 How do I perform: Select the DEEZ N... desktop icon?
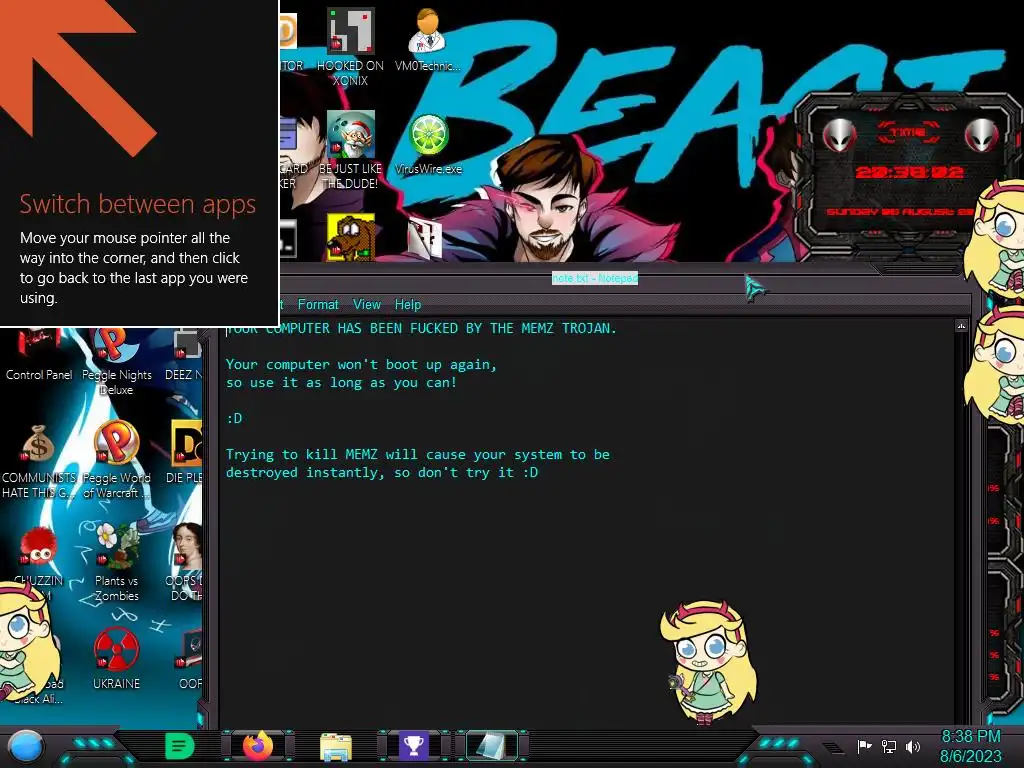[x=185, y=356]
